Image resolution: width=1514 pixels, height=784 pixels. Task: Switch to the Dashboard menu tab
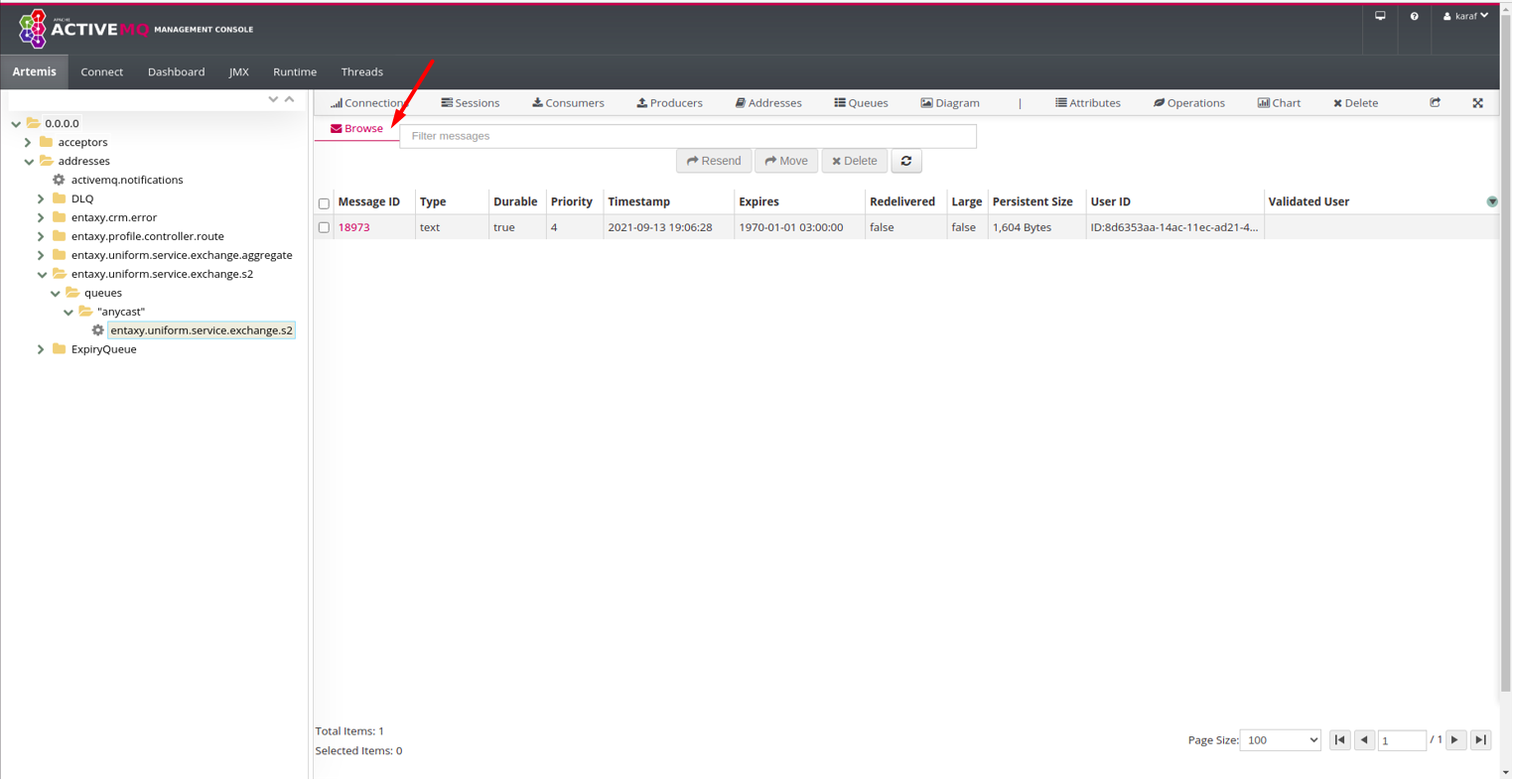click(176, 71)
